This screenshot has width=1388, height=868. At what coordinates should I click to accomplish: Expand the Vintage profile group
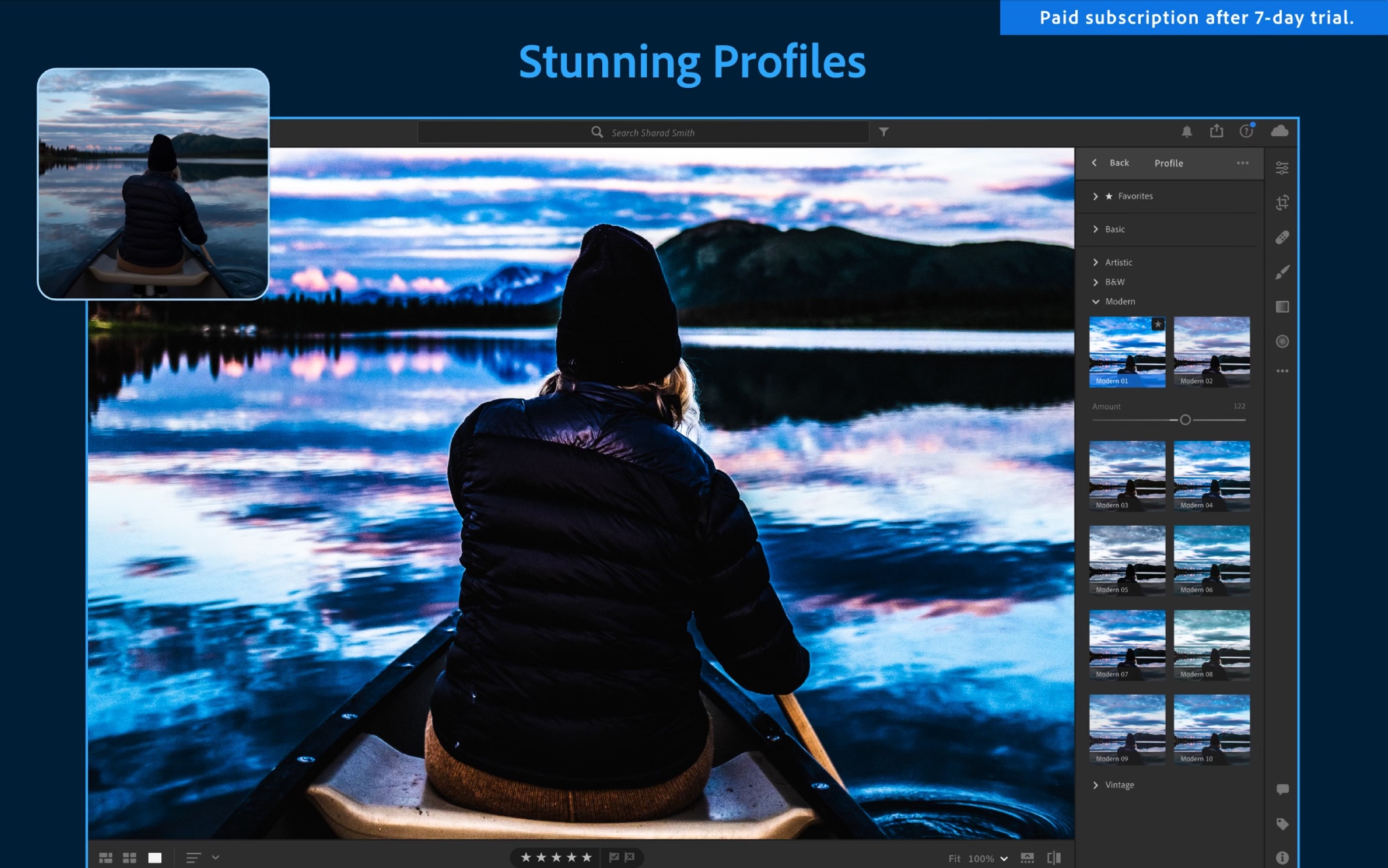(x=1118, y=785)
